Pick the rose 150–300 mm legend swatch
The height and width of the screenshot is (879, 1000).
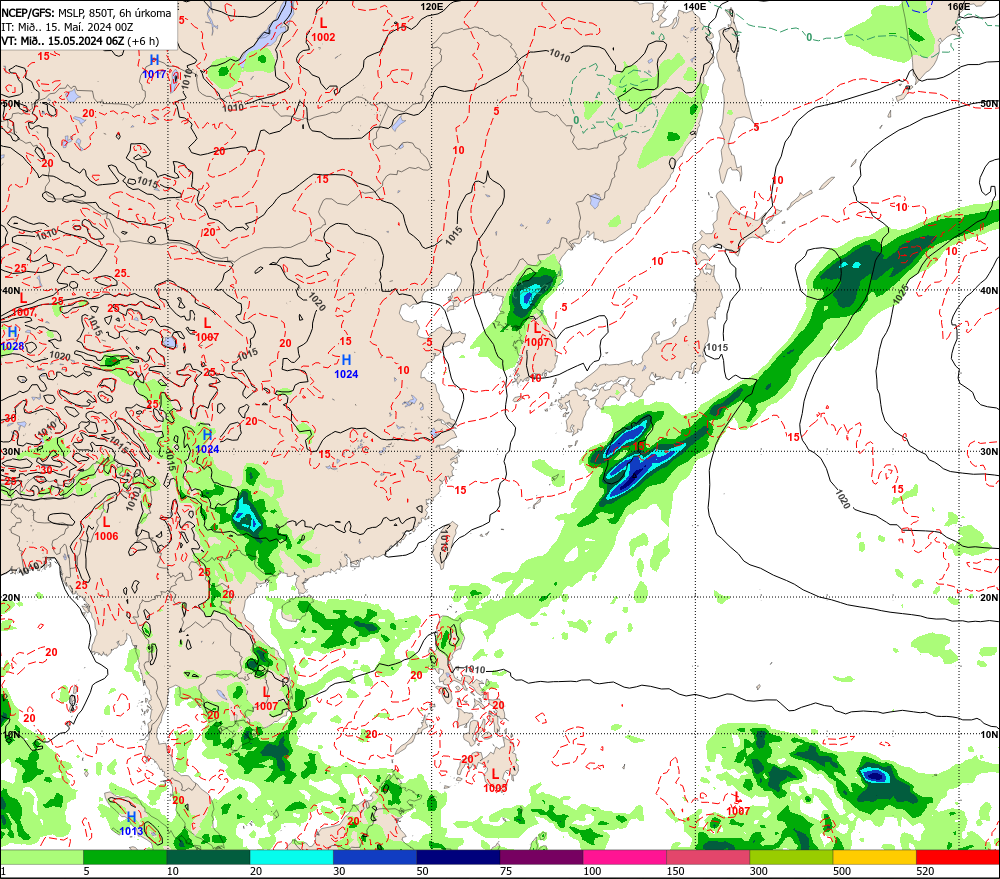coord(708,857)
